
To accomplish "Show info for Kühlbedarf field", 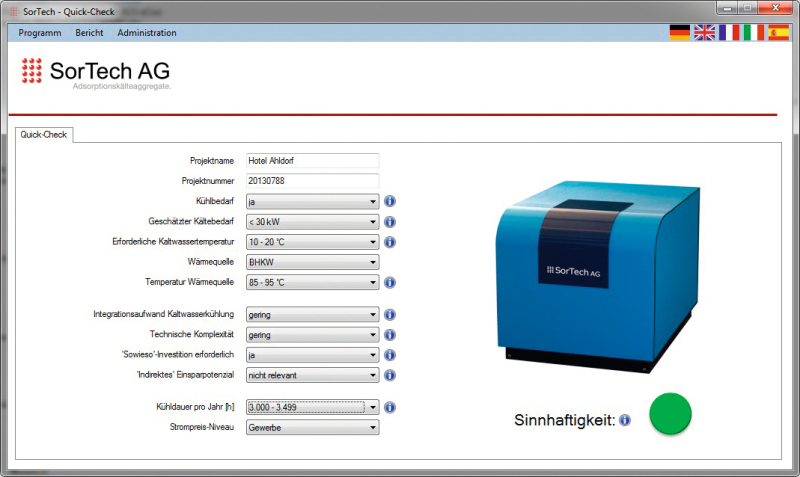I will click(x=390, y=202).
